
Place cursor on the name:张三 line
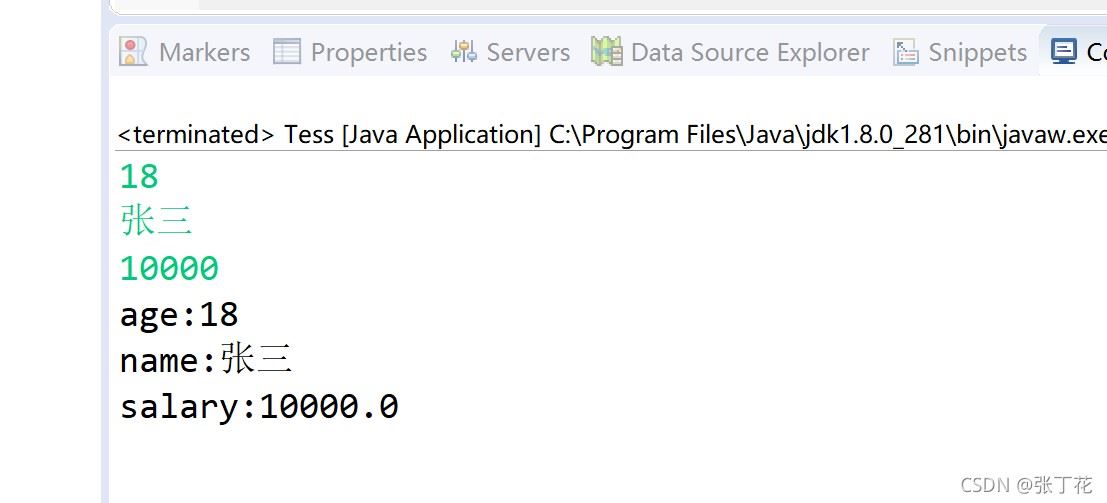[x=205, y=360]
